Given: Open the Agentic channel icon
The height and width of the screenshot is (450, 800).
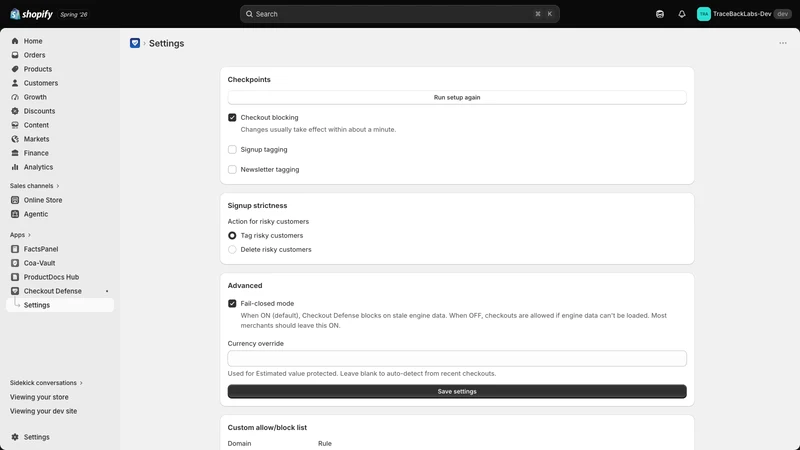Looking at the screenshot, I should coord(15,214).
